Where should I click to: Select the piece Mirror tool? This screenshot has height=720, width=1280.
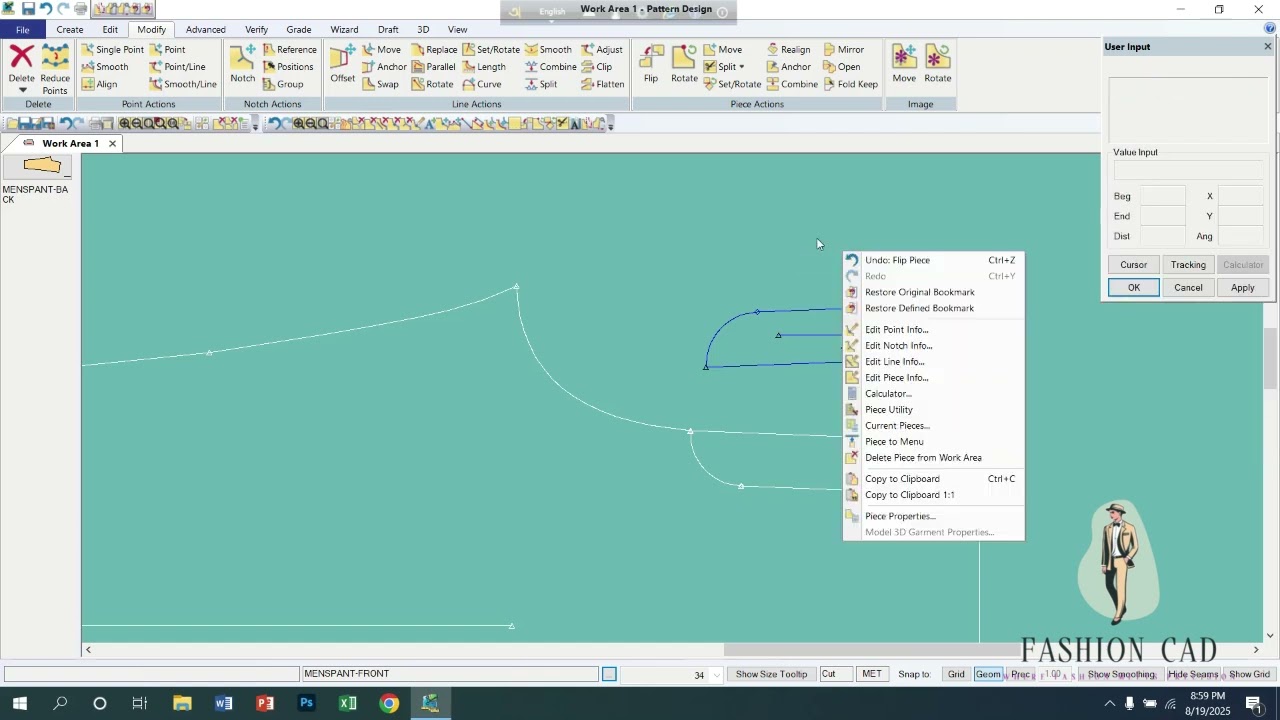(x=844, y=50)
